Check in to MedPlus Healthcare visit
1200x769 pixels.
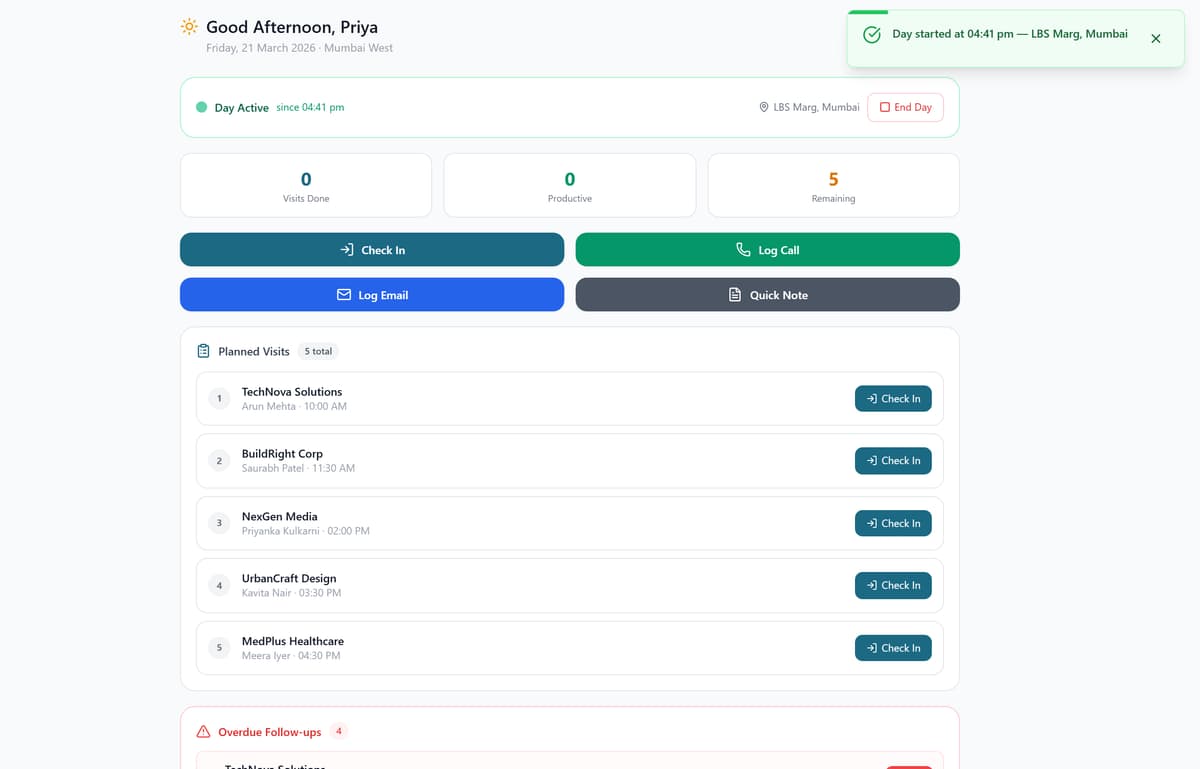pos(893,648)
